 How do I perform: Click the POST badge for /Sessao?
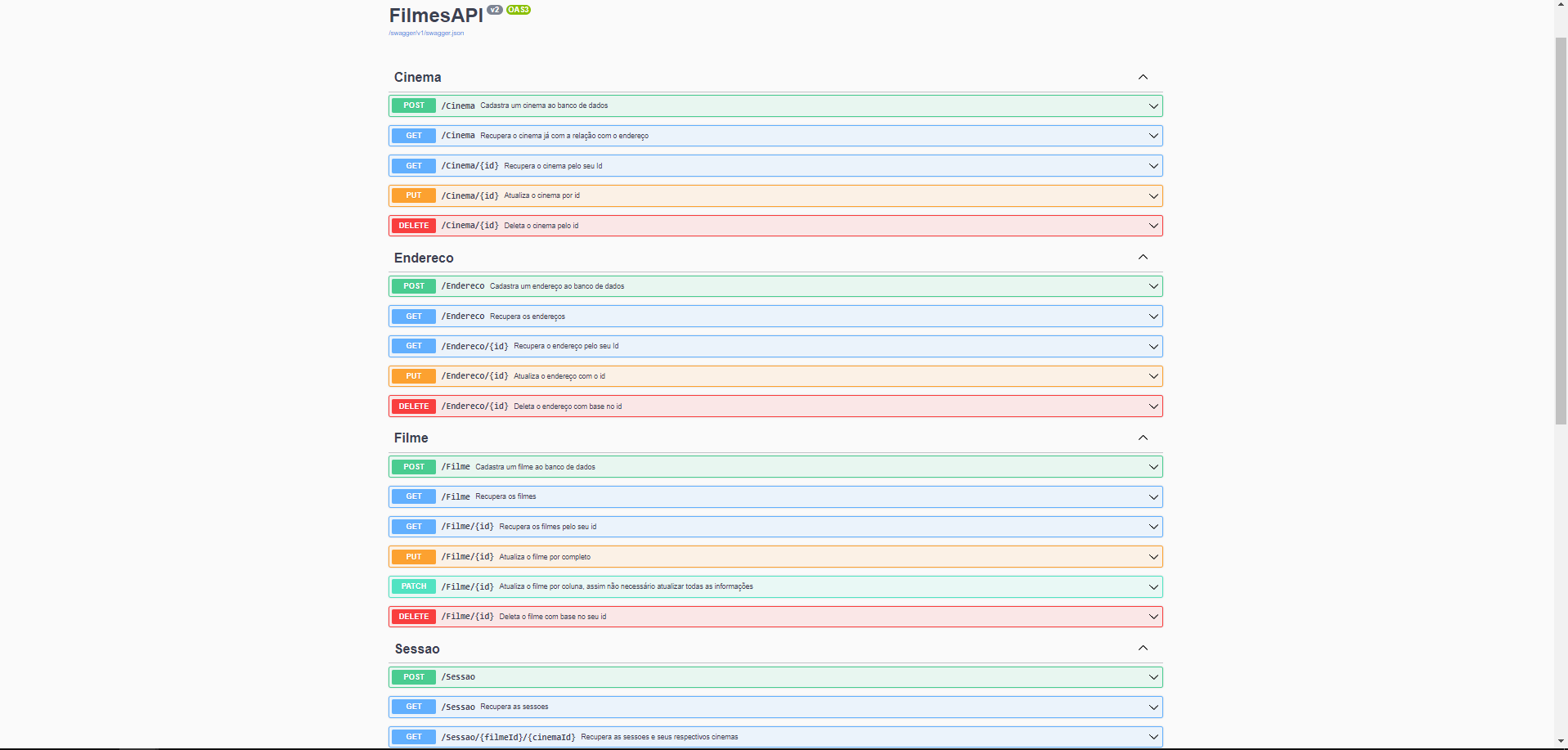pyautogui.click(x=414, y=677)
